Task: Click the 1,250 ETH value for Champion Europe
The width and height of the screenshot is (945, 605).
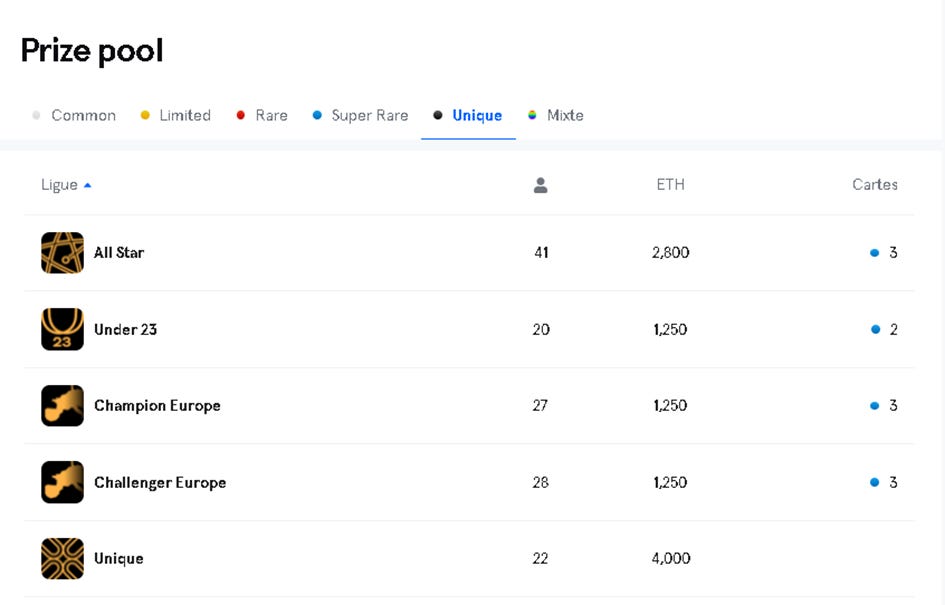Action: (670, 406)
